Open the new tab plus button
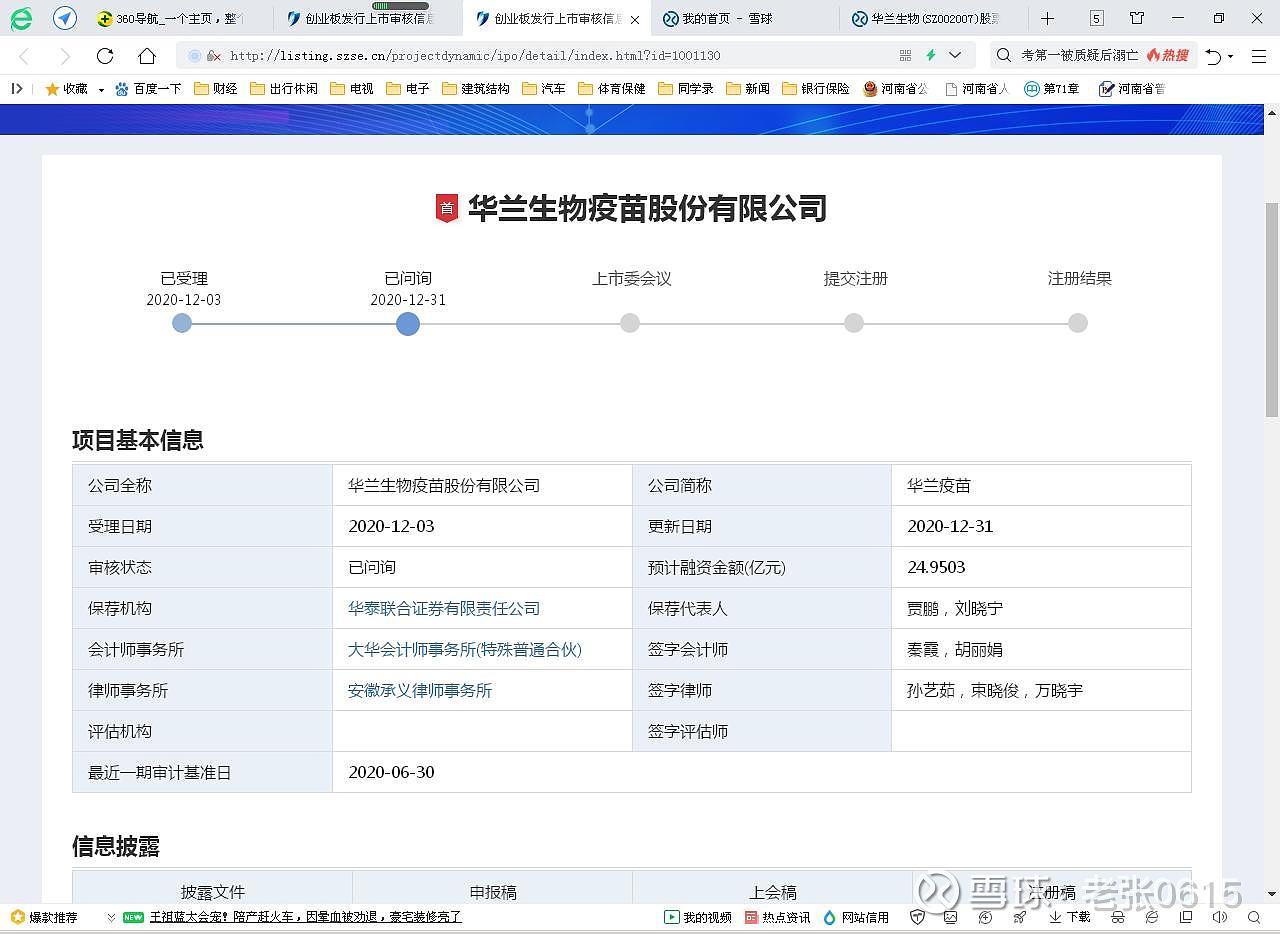1280x934 pixels. 1047,18
